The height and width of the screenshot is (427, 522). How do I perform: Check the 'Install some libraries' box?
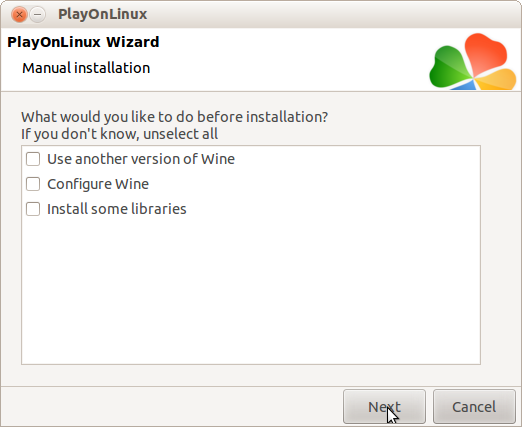[33, 209]
